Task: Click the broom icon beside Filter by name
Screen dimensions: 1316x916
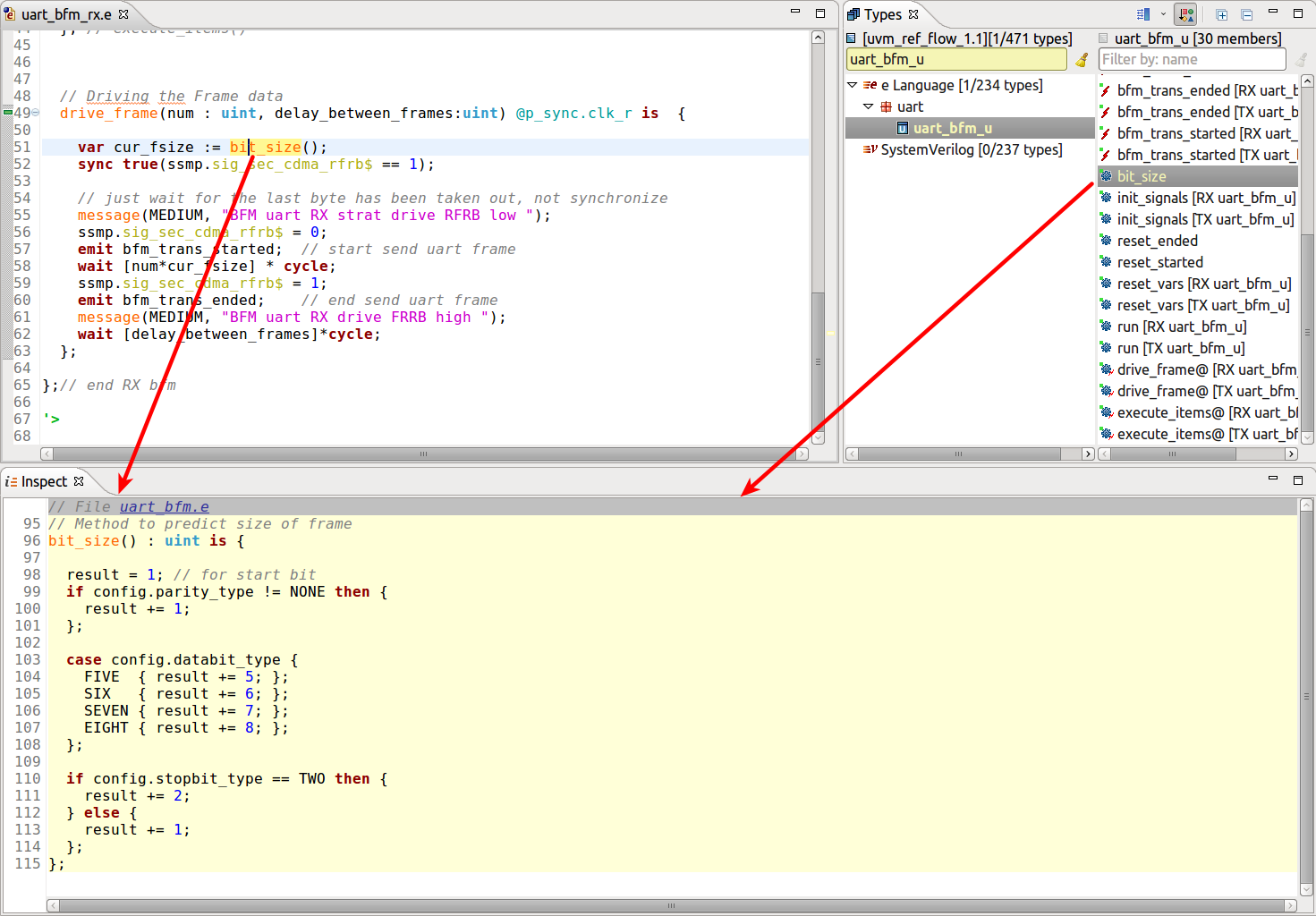Action: coord(1301,59)
